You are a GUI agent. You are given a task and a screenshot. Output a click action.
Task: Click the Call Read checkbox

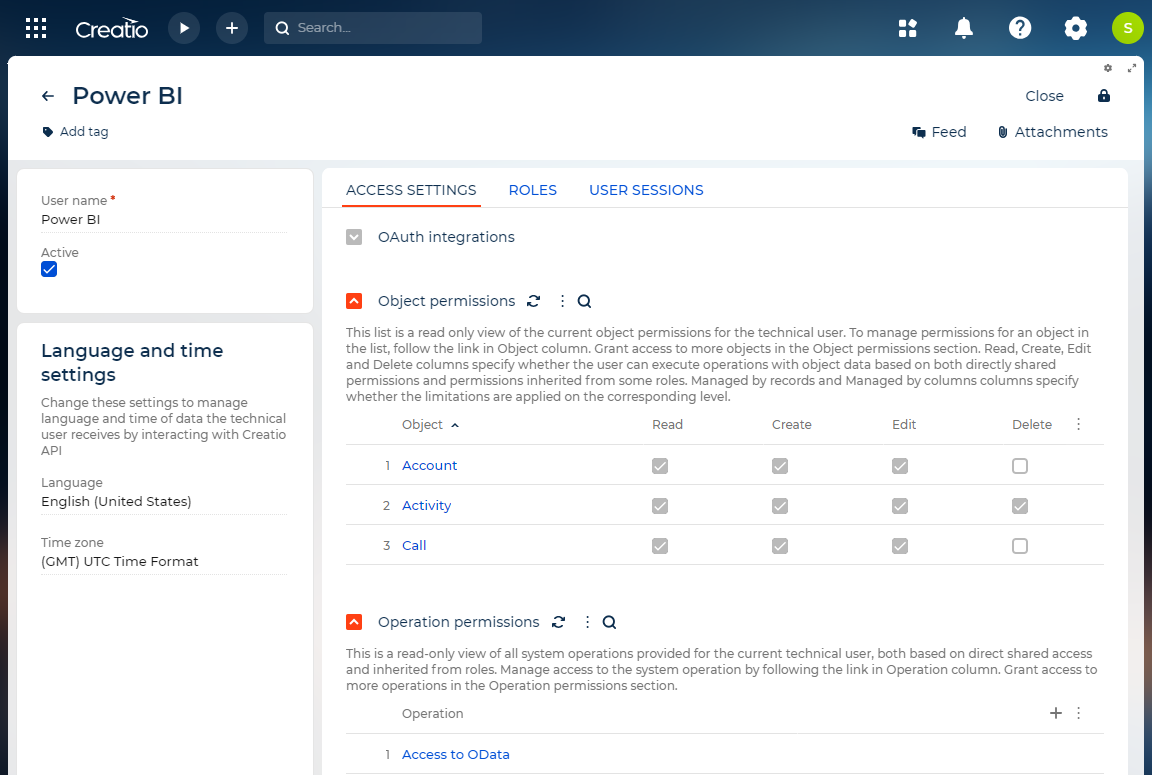pyautogui.click(x=660, y=546)
